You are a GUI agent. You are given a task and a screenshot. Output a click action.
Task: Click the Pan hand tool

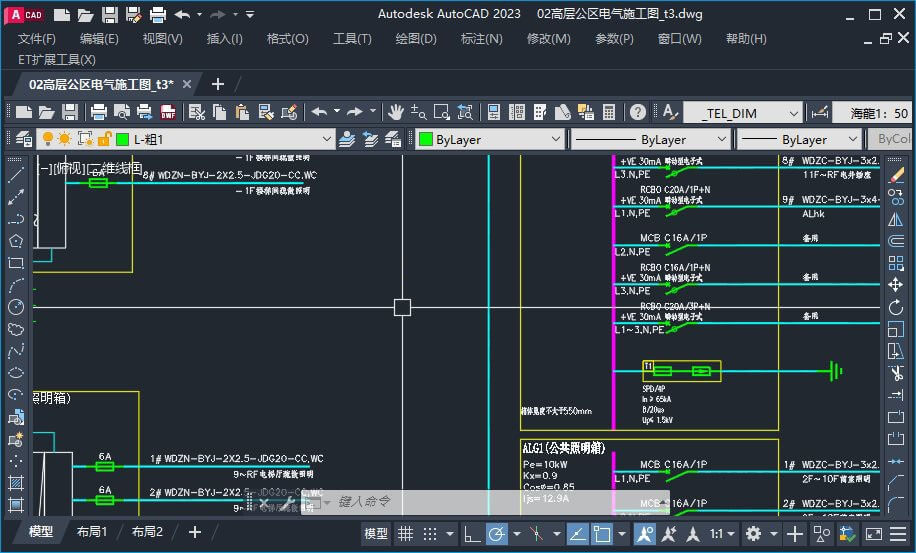point(396,112)
